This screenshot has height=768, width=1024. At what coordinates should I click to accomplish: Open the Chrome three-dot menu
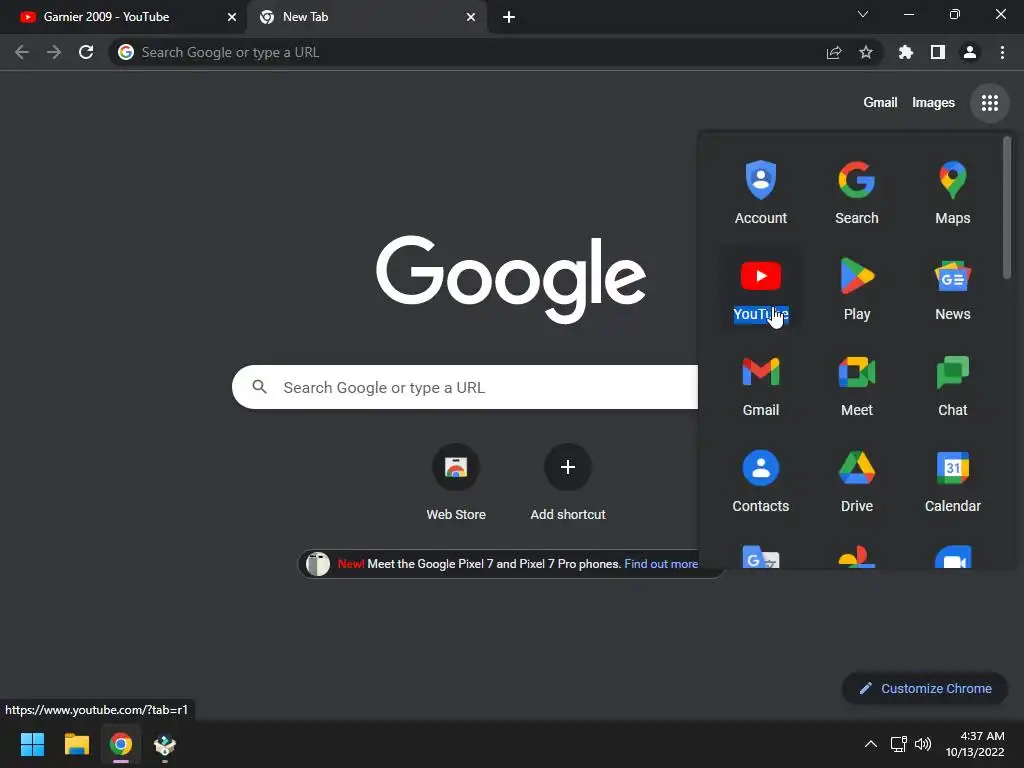(x=1002, y=52)
